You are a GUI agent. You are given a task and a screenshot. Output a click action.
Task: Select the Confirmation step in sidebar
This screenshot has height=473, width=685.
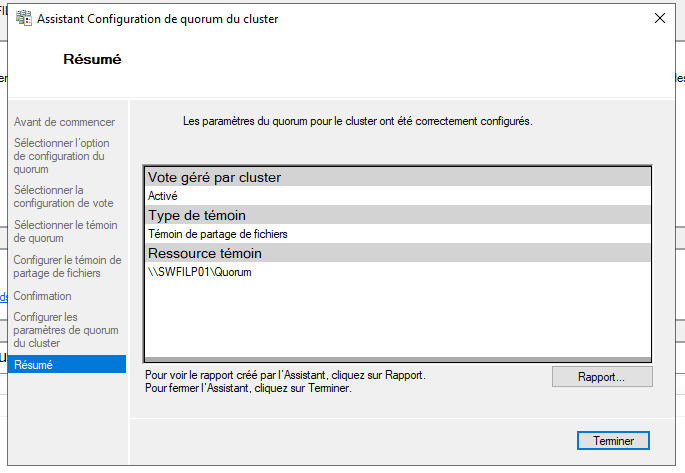[42, 296]
